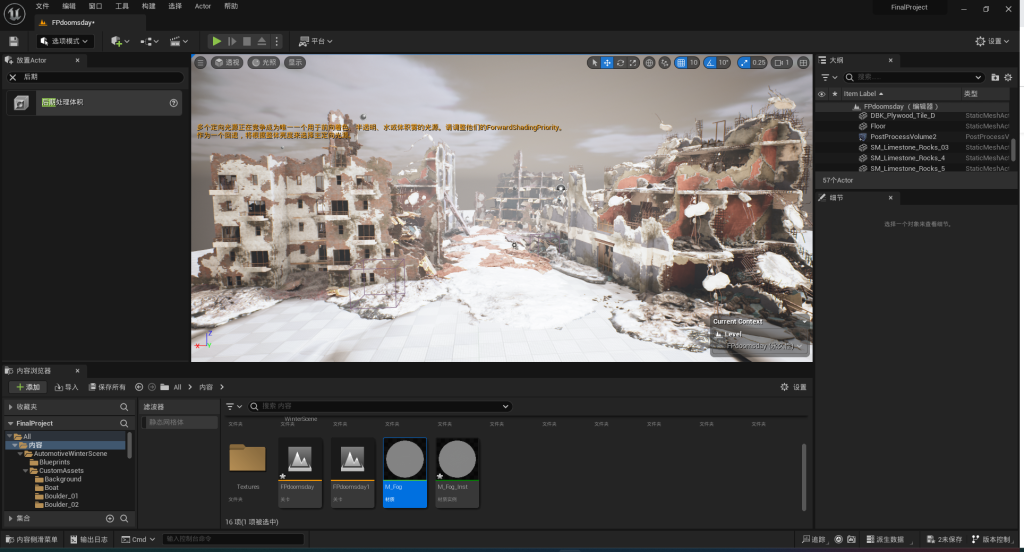
Task: Select the object selection arrow tool in the viewport
Action: [594, 63]
